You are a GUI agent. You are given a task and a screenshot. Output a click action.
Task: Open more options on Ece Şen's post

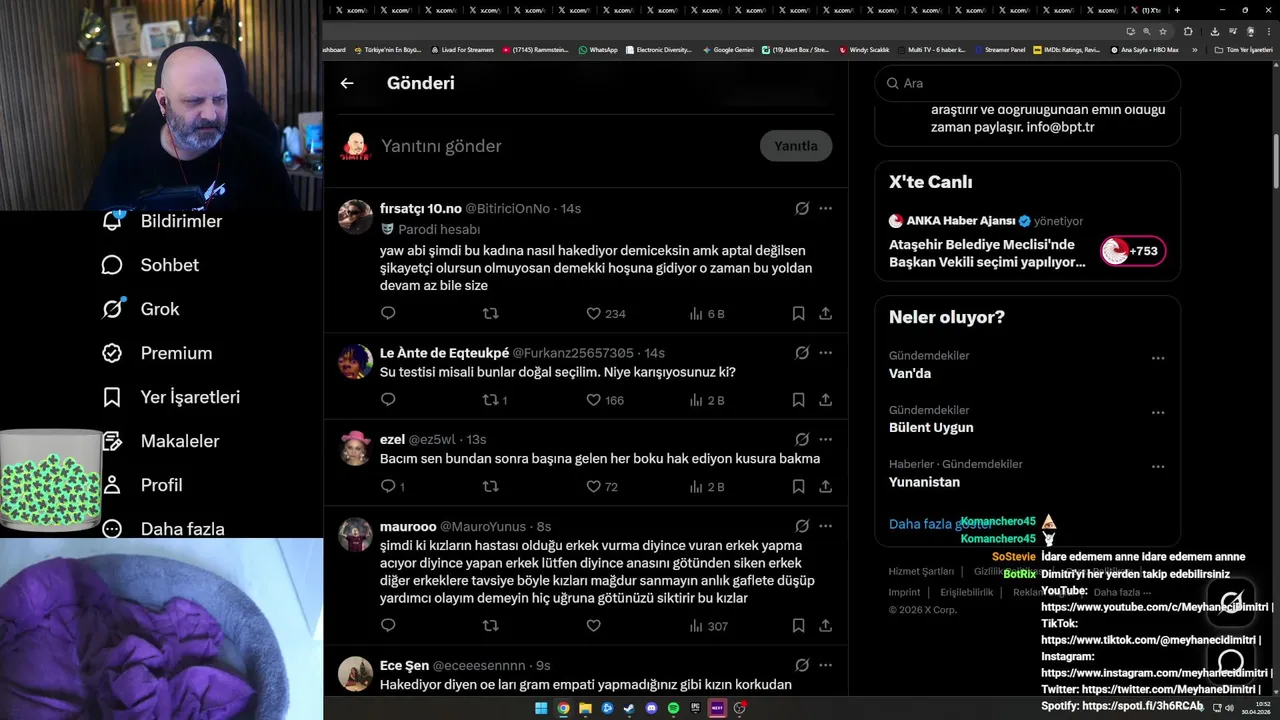coord(825,665)
